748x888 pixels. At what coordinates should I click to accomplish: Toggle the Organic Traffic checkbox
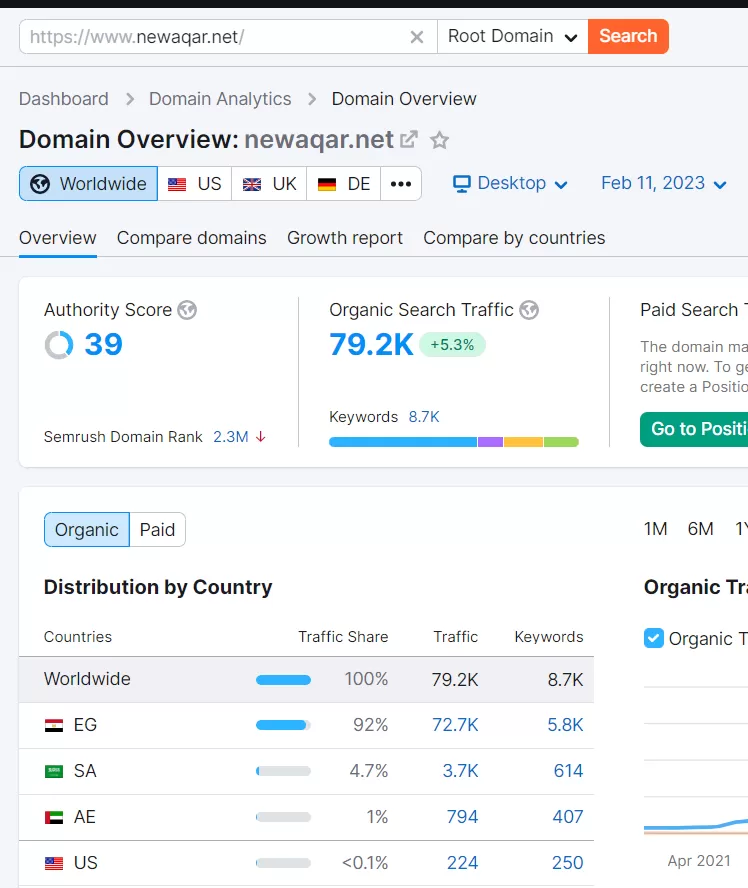[653, 638]
